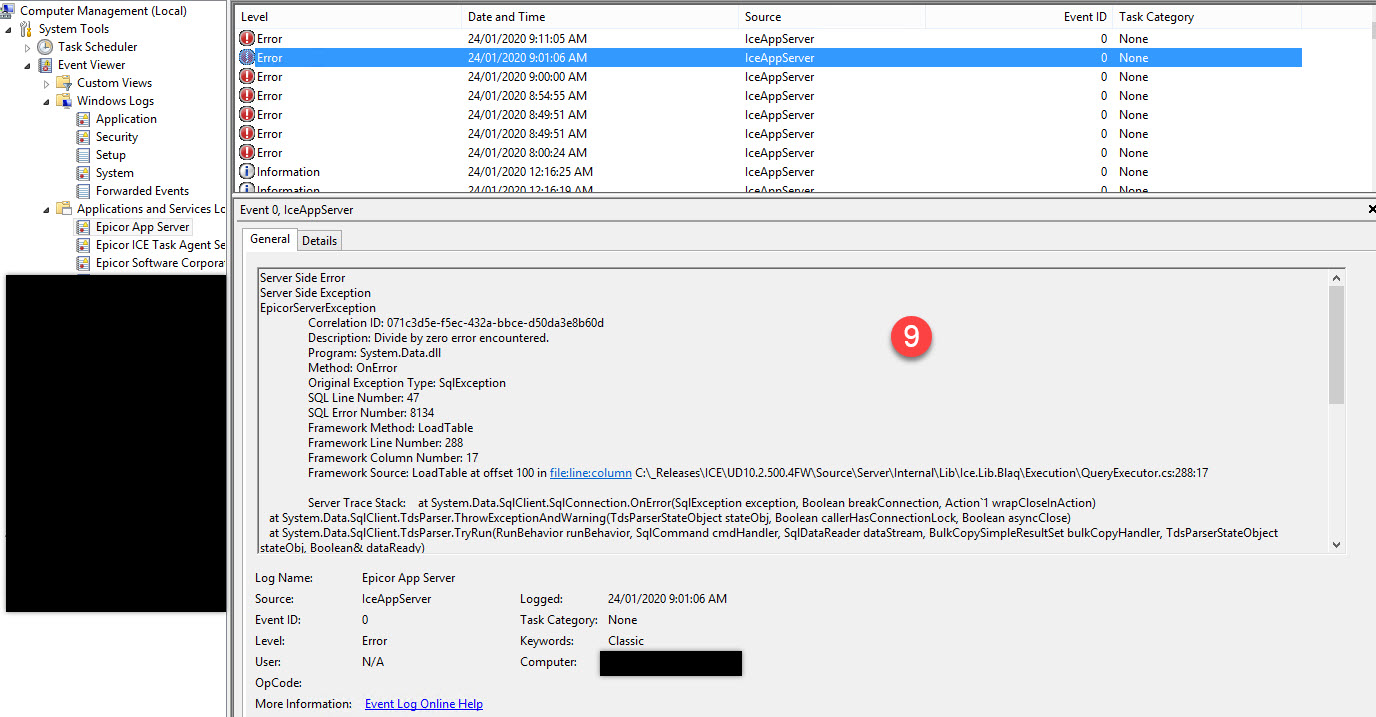Click the Forwarded Events log icon
Image resolution: width=1376 pixels, height=717 pixels.
pyautogui.click(x=84, y=191)
